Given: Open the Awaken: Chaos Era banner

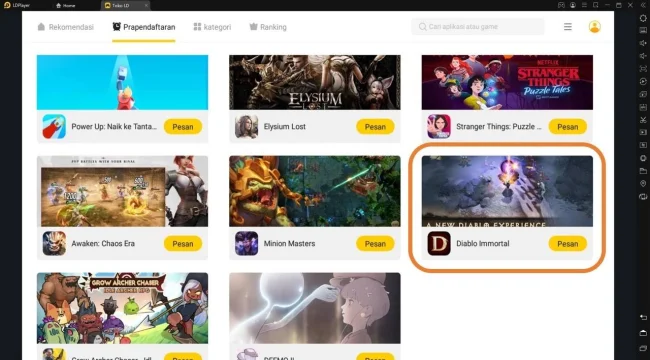Looking at the screenshot, I should [x=122, y=191].
